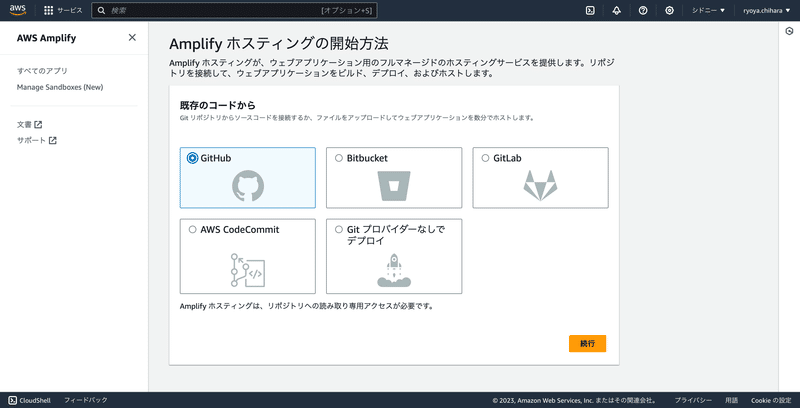
Task: Open フィードバック in the footer
Action: click(86, 400)
